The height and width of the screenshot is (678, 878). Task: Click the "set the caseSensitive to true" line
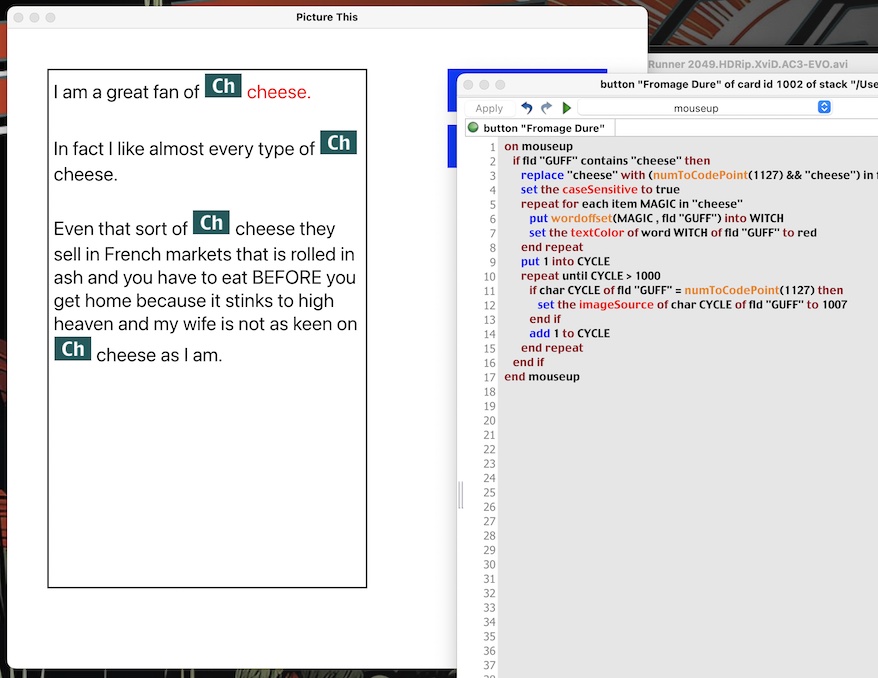(599, 189)
